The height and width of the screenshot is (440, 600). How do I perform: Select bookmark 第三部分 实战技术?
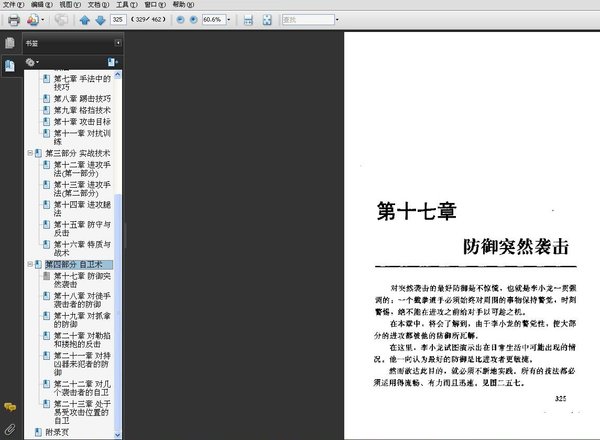(x=78, y=153)
